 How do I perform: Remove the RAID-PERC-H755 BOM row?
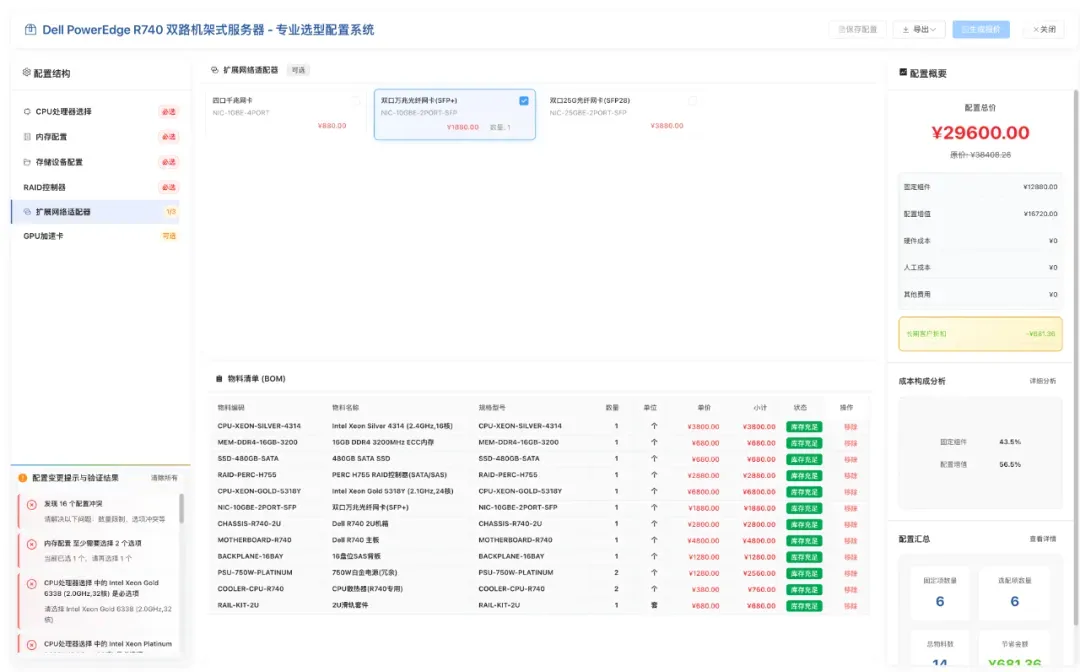(x=851, y=476)
